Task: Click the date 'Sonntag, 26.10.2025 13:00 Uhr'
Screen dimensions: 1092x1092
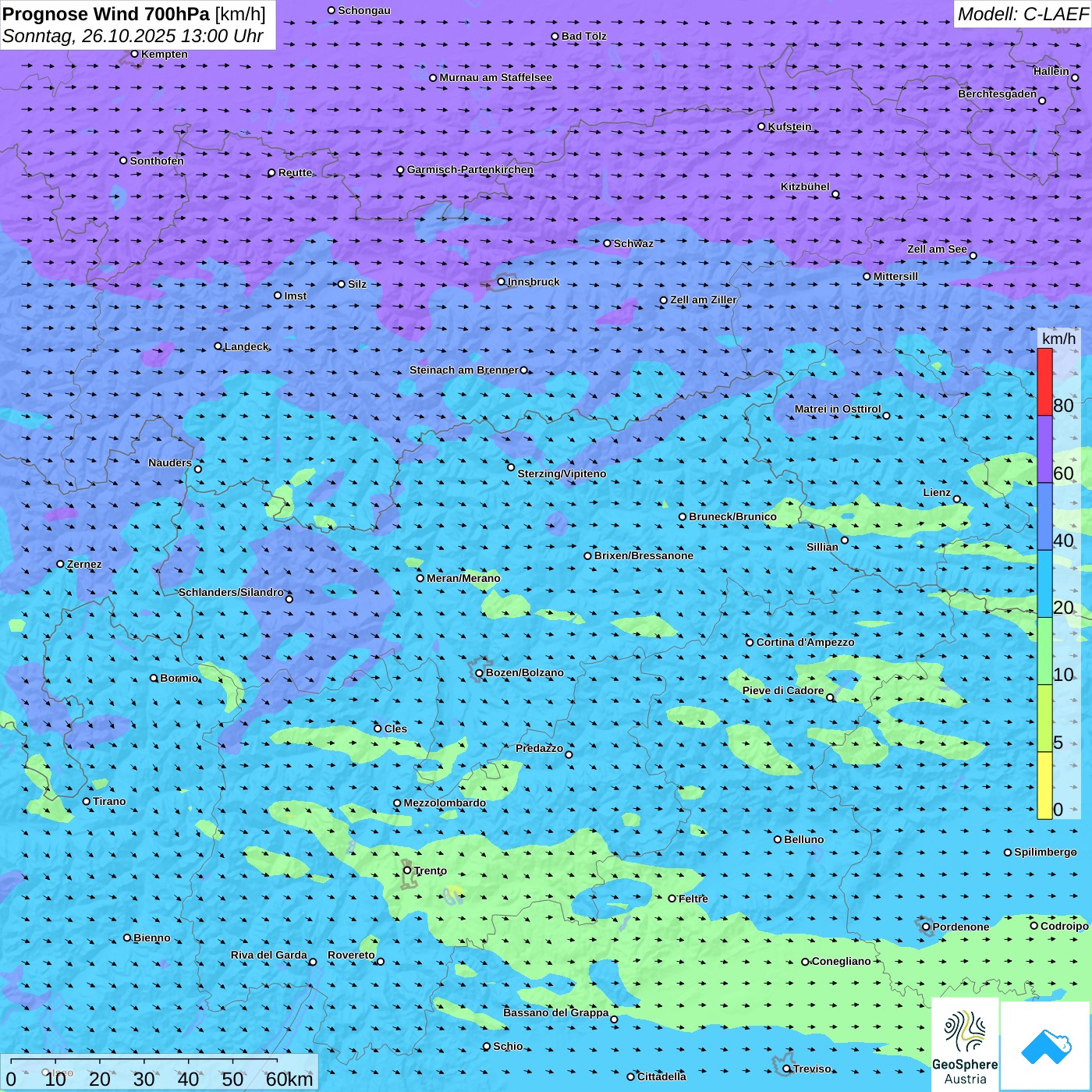Action: coord(133,36)
